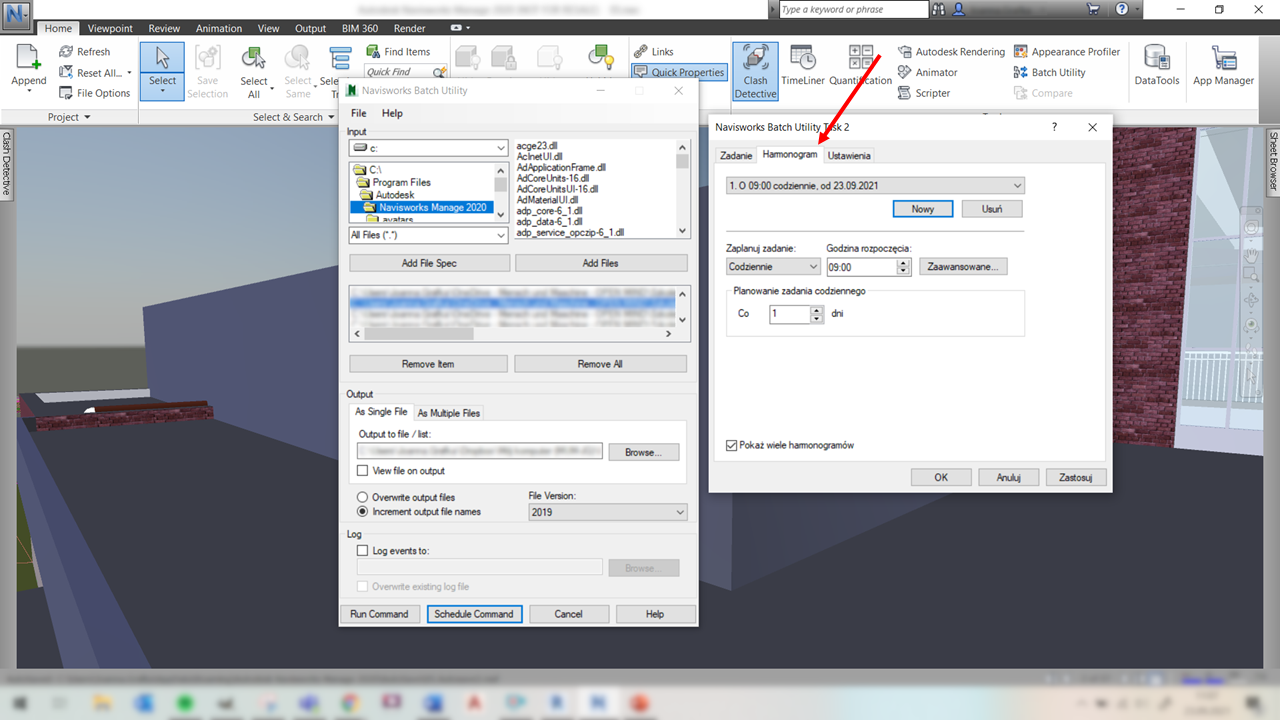Open the TimeLiner tool
This screenshot has width=1280, height=720.
click(x=802, y=68)
